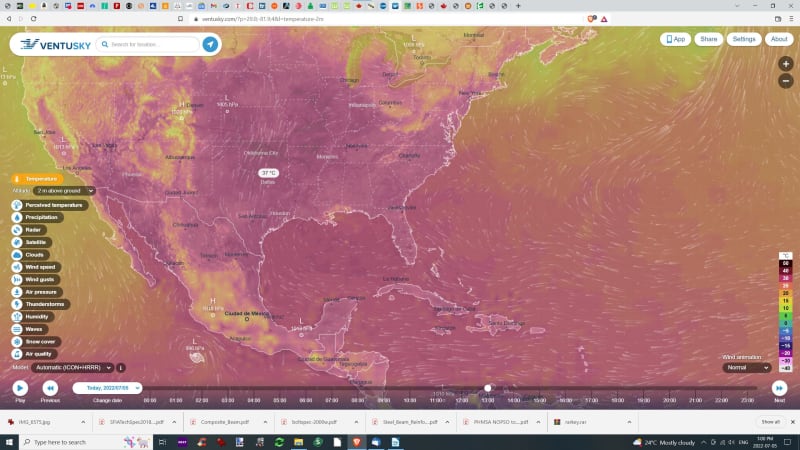Viewport: 800px width, 450px height.
Task: Click the temperature color scale legend
Action: pos(786,312)
